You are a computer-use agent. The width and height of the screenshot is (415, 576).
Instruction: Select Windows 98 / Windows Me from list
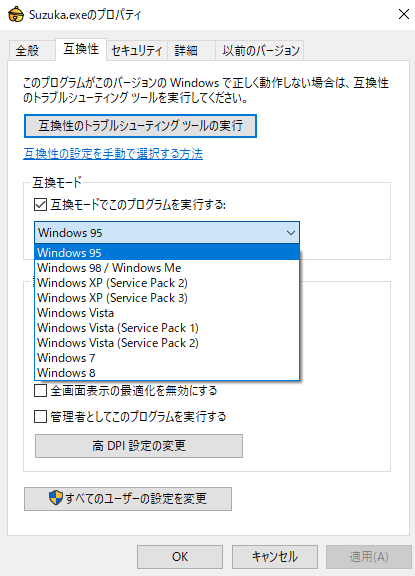[167, 268]
